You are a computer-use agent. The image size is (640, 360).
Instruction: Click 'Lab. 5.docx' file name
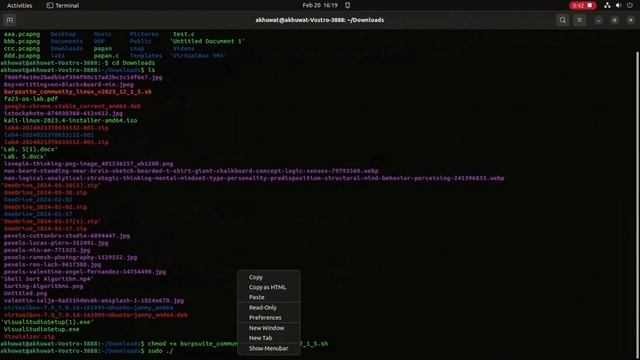(24, 156)
